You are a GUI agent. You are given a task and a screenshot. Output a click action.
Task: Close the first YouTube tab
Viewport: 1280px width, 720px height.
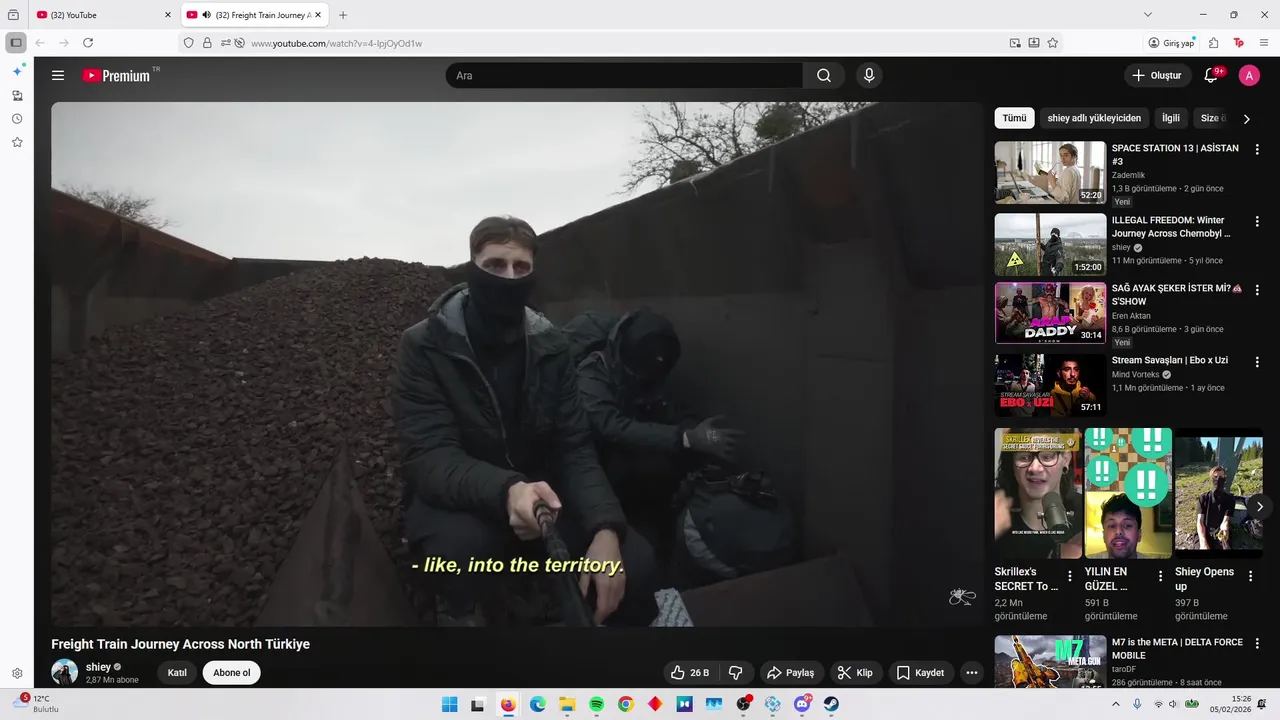(168, 15)
